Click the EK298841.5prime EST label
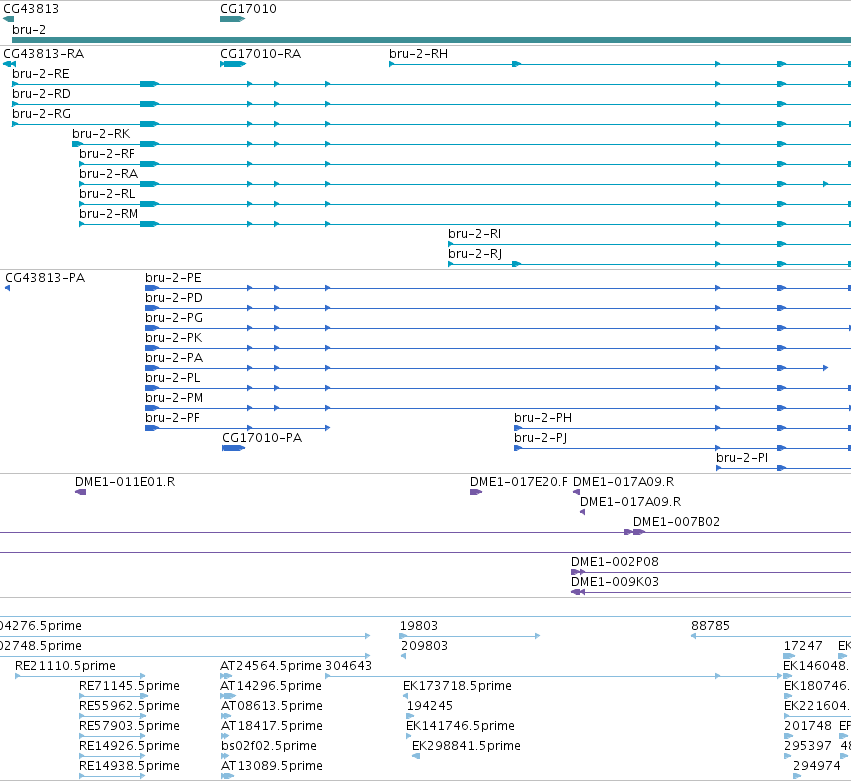The height and width of the screenshot is (781, 851). [x=466, y=746]
